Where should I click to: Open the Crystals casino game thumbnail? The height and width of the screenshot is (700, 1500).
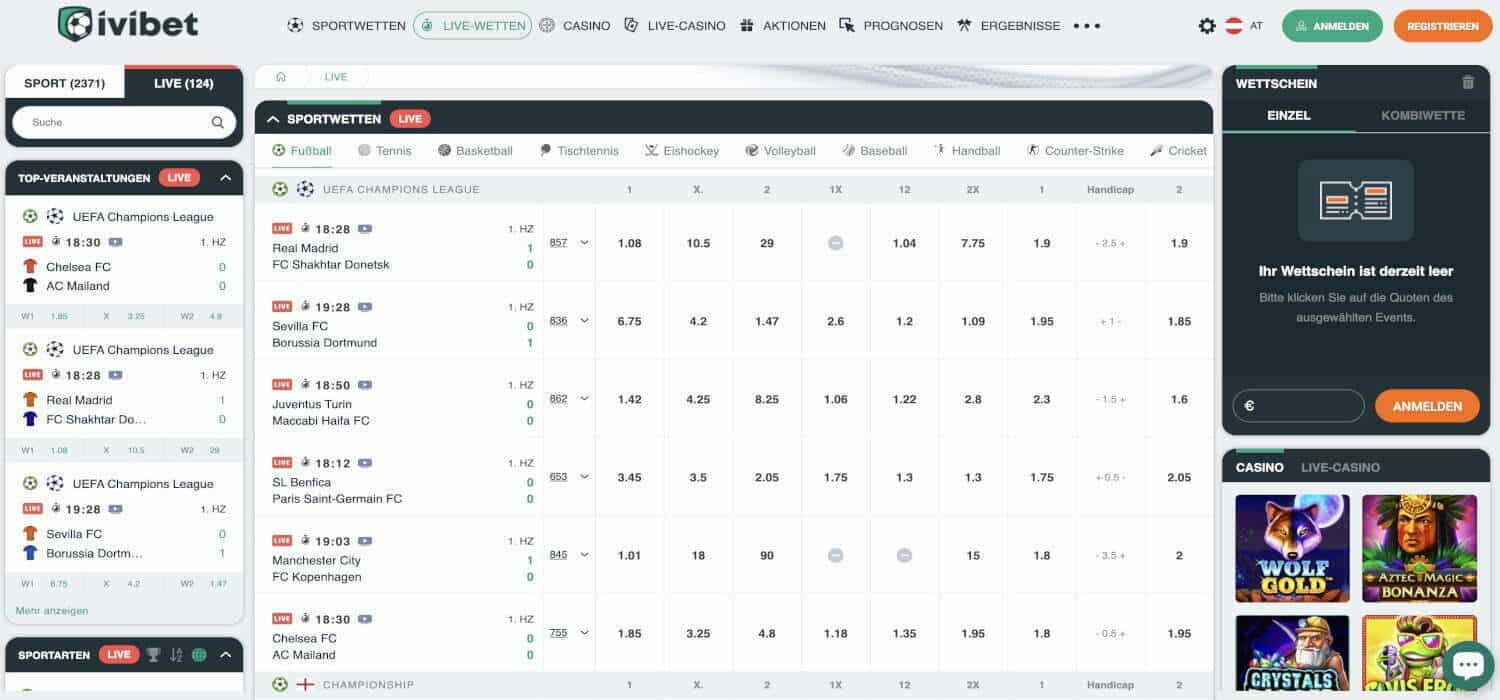(x=1292, y=653)
